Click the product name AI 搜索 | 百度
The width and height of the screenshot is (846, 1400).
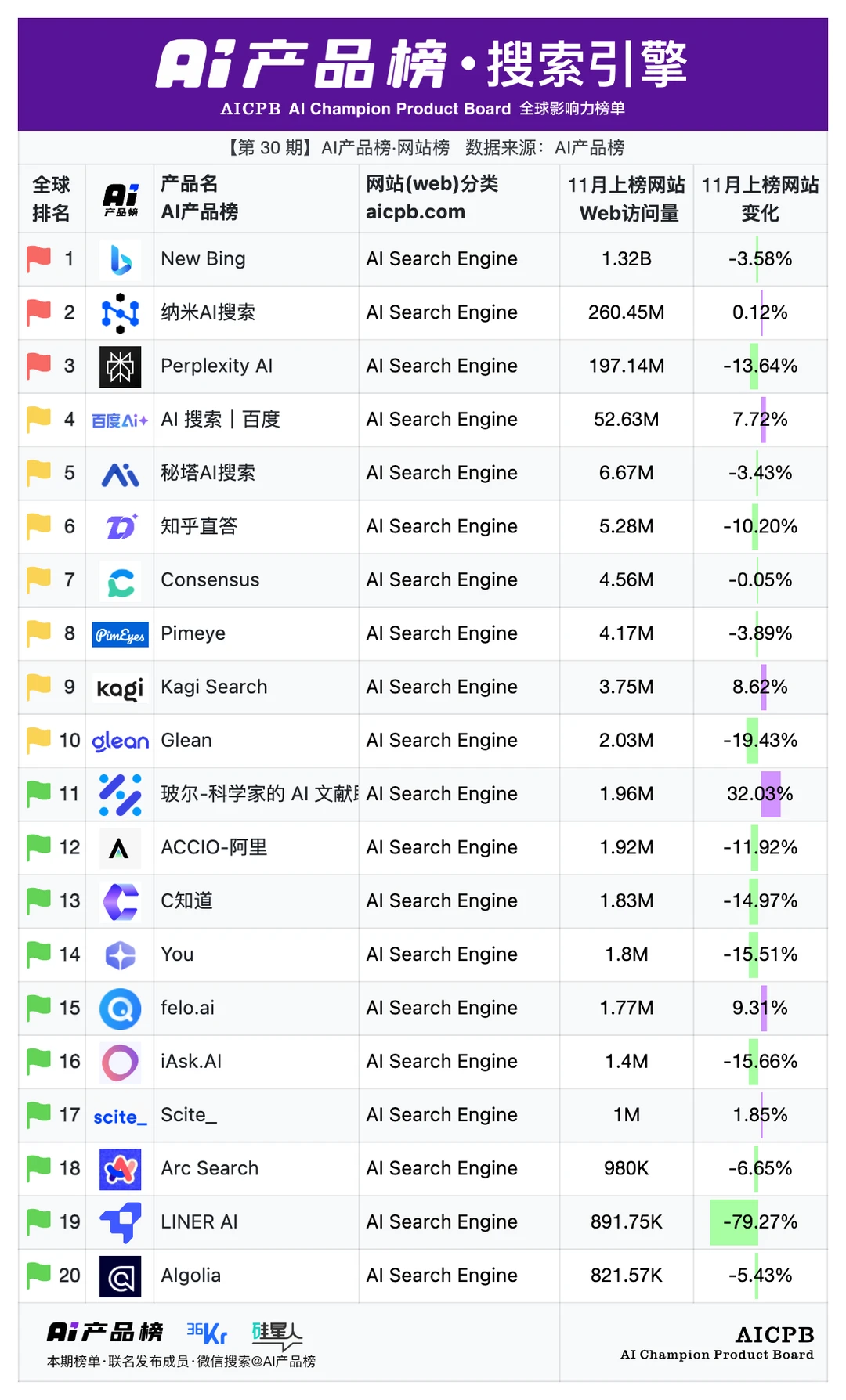point(220,419)
